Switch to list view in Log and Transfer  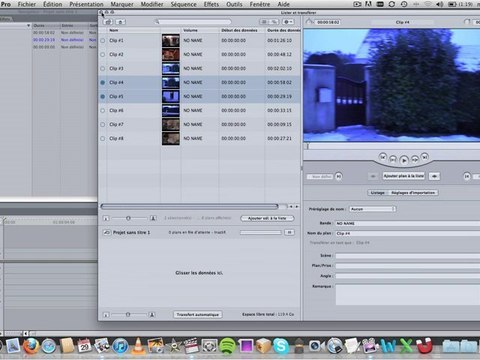point(264,22)
